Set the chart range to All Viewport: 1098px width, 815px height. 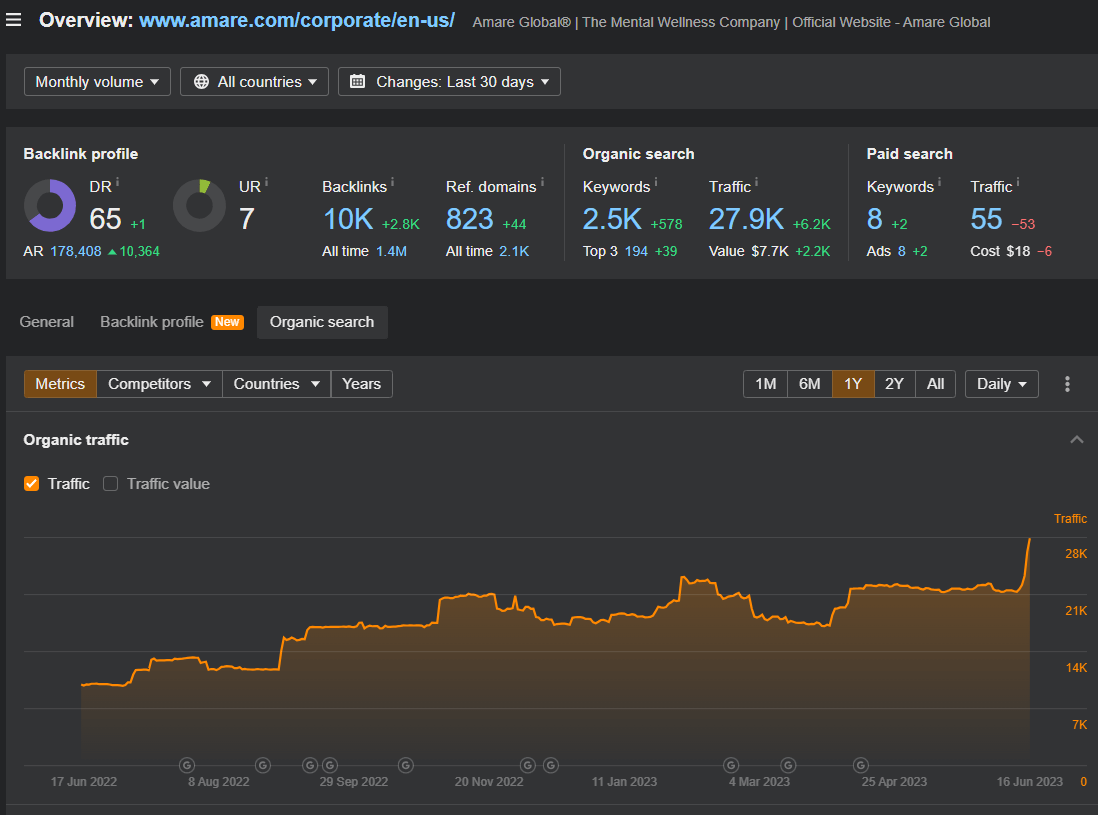[x=936, y=384]
